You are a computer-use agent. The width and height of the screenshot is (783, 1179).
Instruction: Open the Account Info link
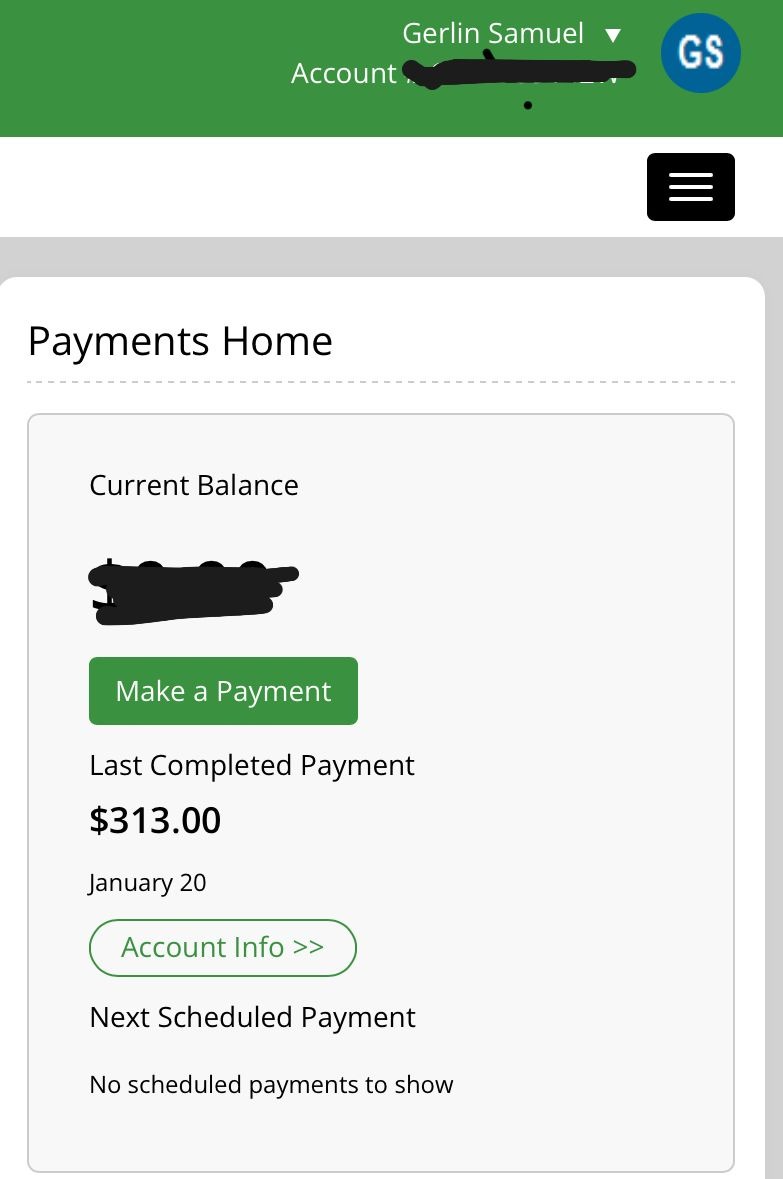[222, 947]
